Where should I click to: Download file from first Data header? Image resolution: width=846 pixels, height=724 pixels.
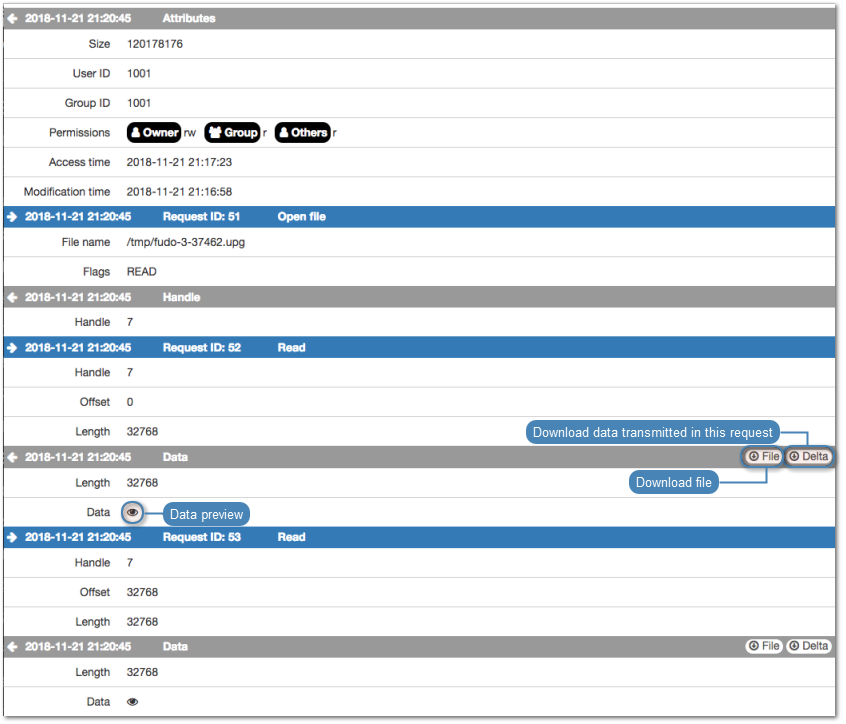(764, 456)
